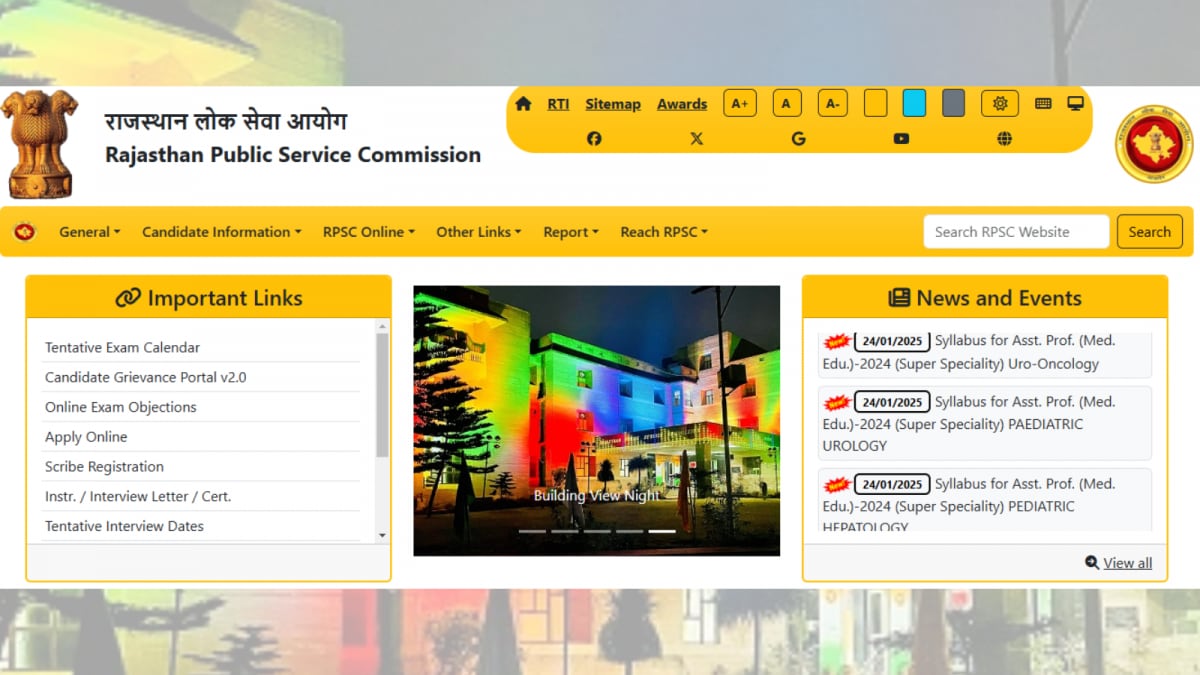Reset font size with the A button
Screen dimensions: 1200x675
[786, 102]
